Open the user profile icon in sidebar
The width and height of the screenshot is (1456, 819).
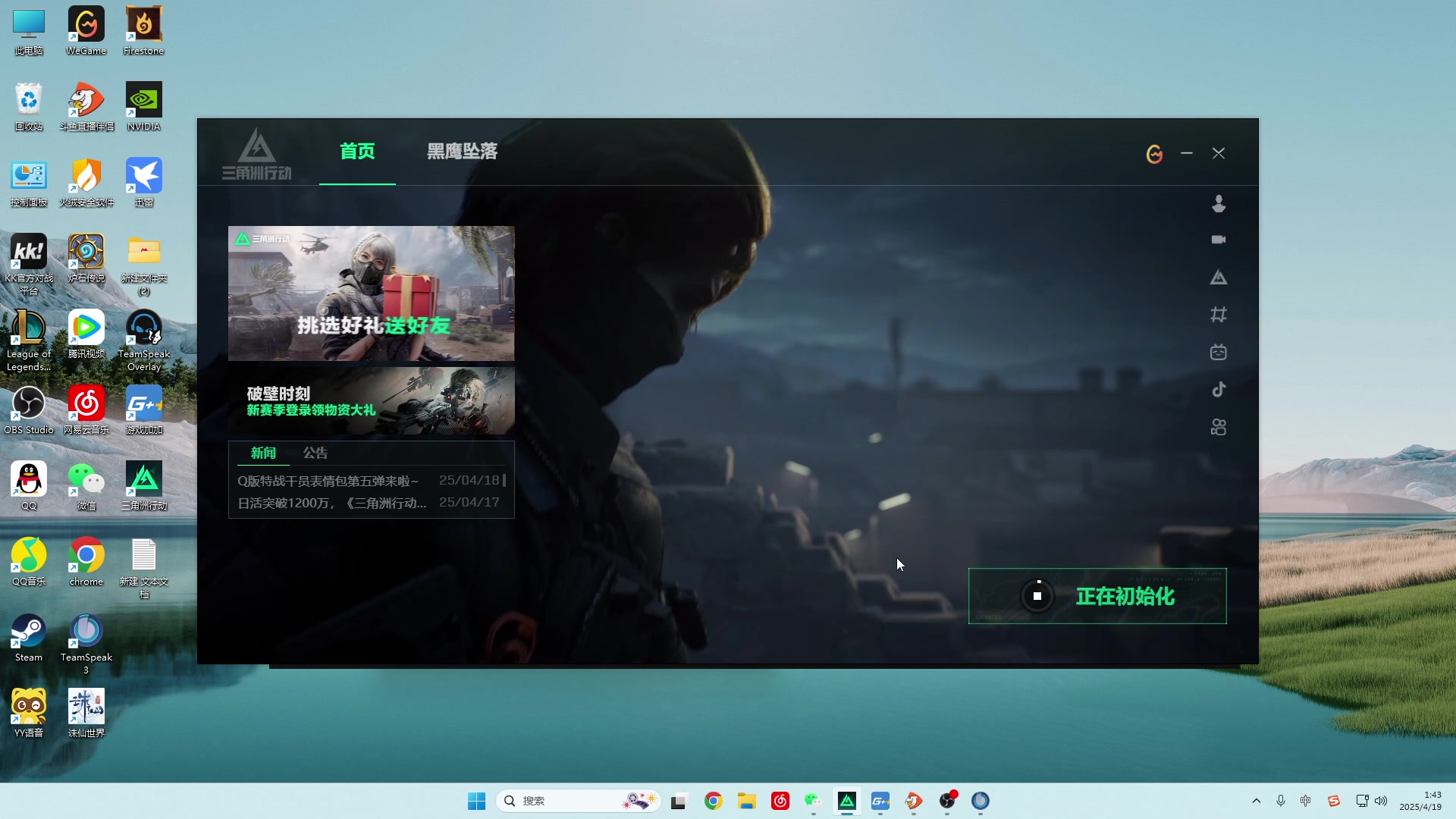[1219, 203]
